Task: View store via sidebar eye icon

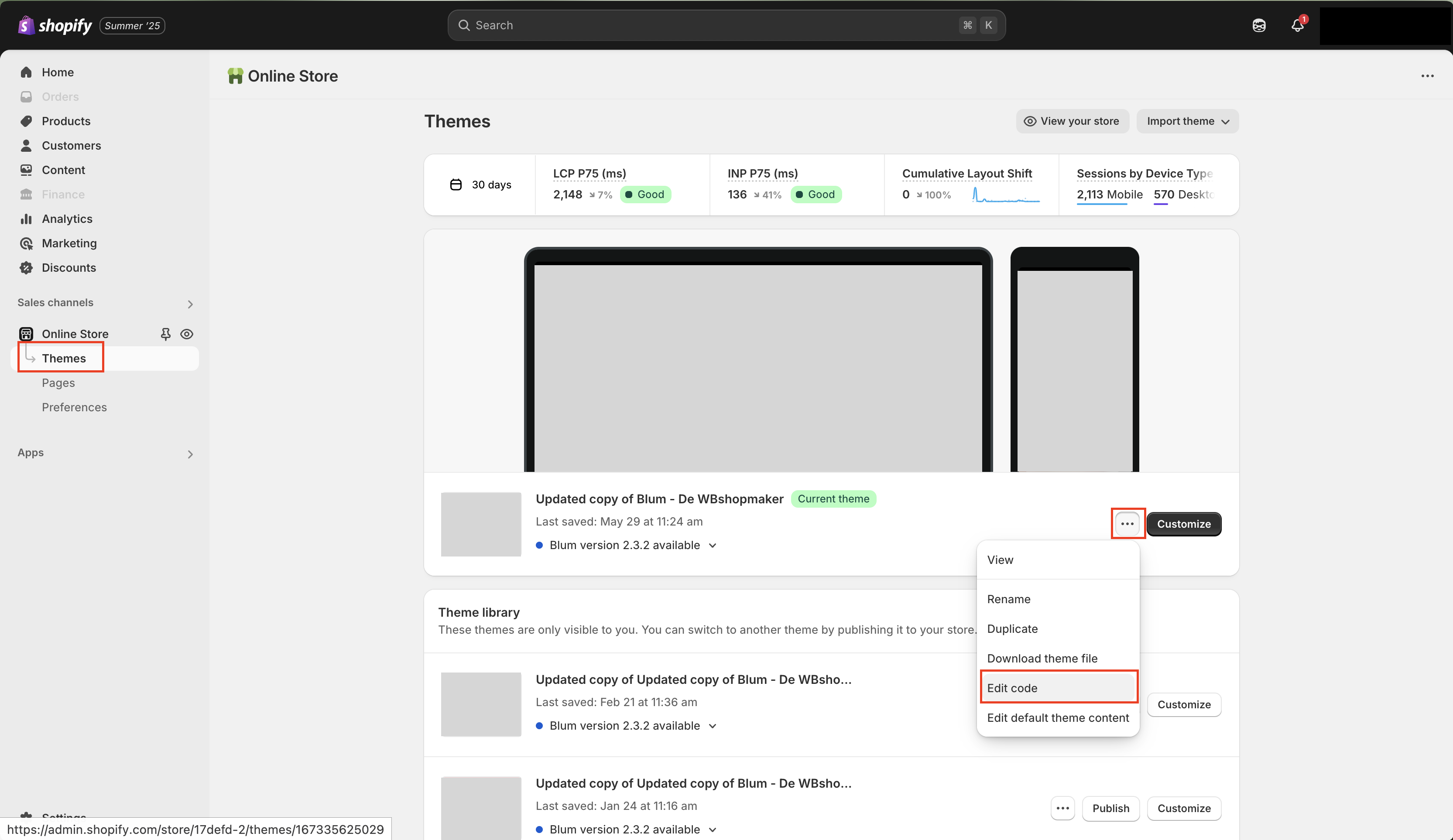Action: pos(186,334)
